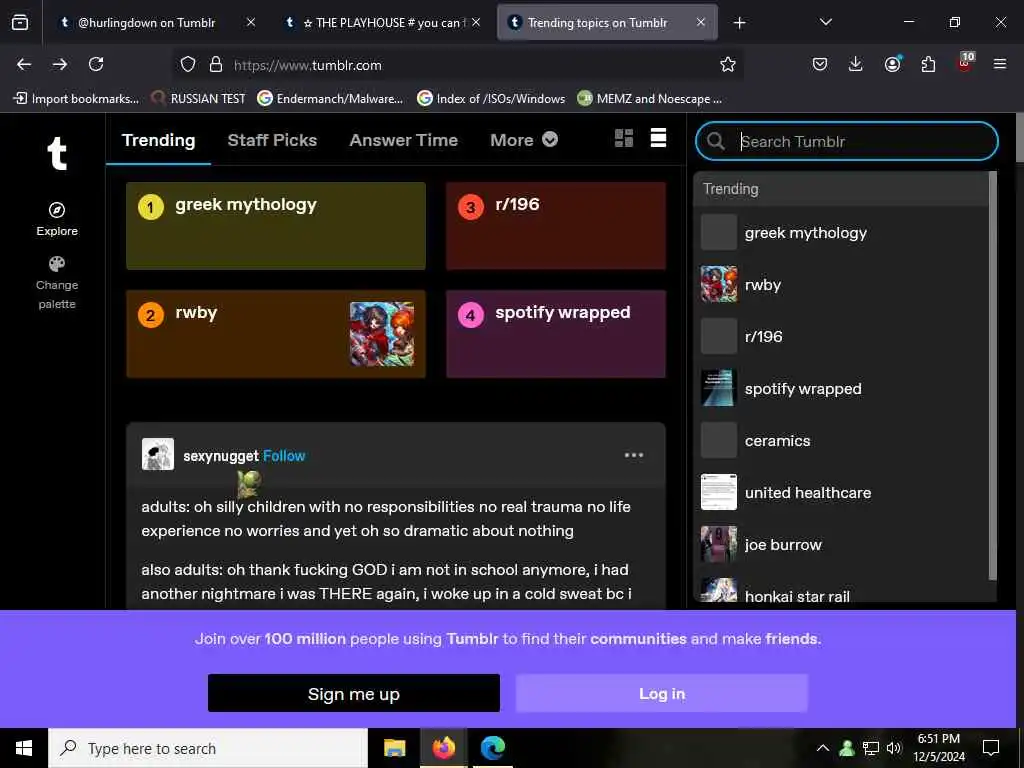Open Endermanch/Malware bookmark
This screenshot has height=768, width=1024.
pyautogui.click(x=330, y=99)
